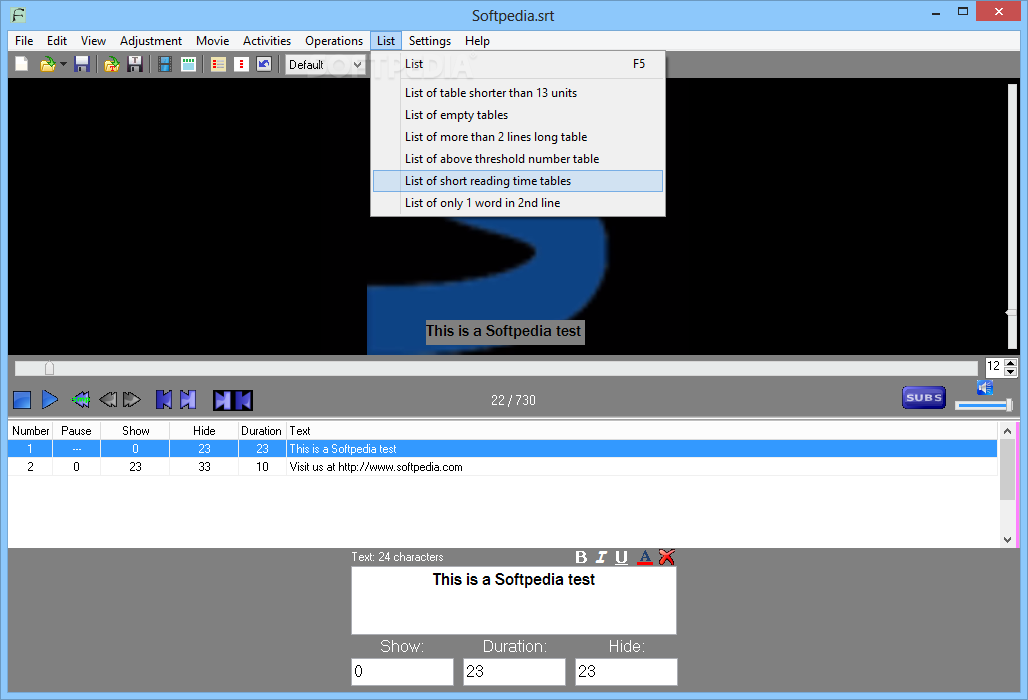Open the Edit menu
The width and height of the screenshot is (1028, 700).
tap(57, 41)
